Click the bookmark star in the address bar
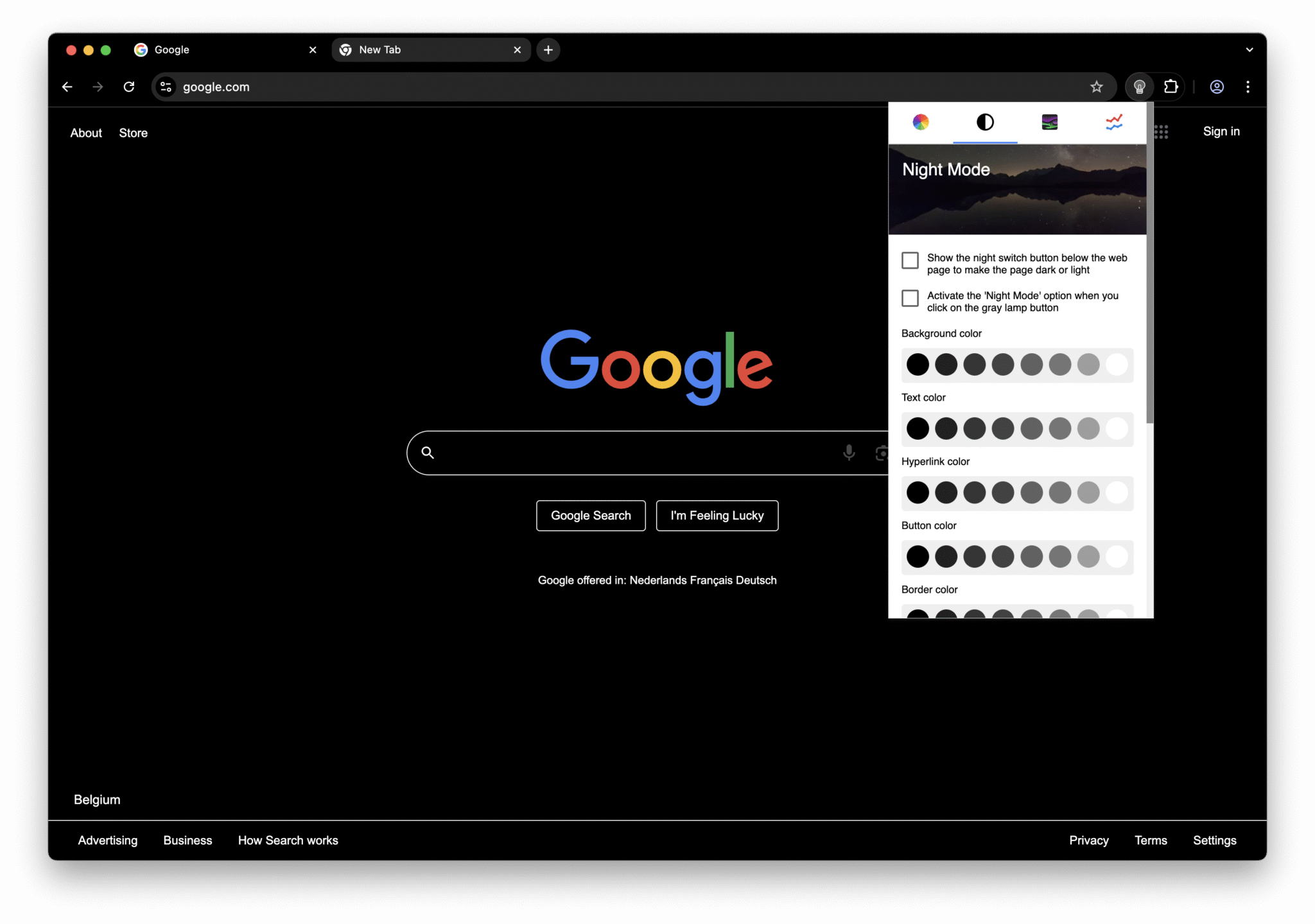The image size is (1315, 924). tap(1097, 87)
